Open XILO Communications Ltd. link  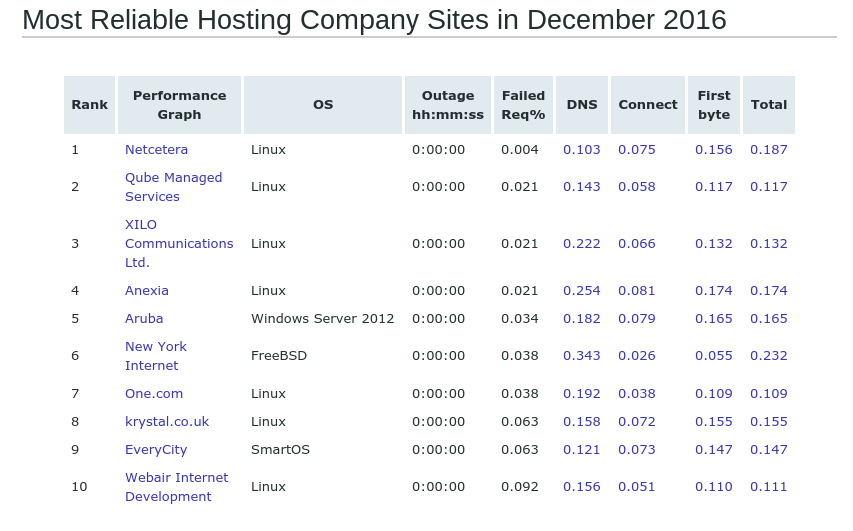[179, 244]
